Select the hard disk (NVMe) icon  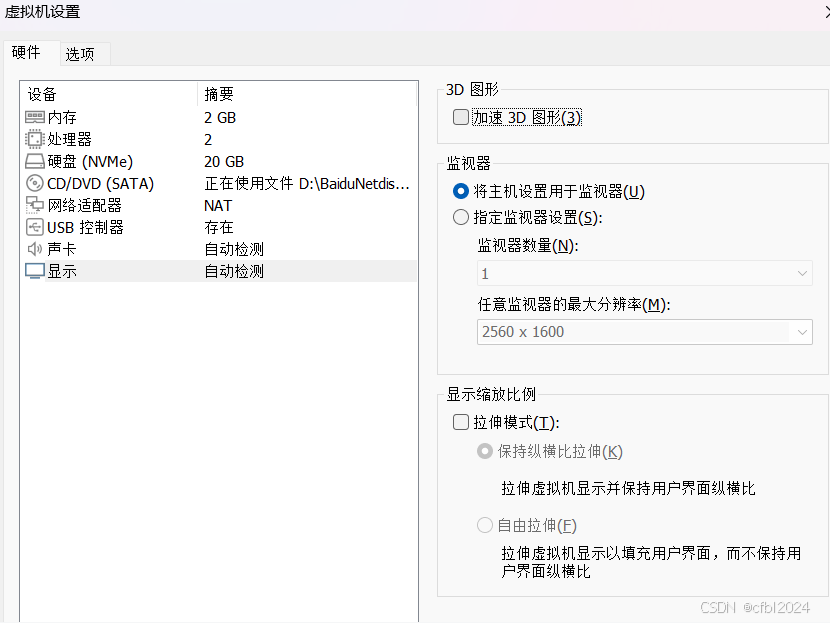tap(35, 161)
